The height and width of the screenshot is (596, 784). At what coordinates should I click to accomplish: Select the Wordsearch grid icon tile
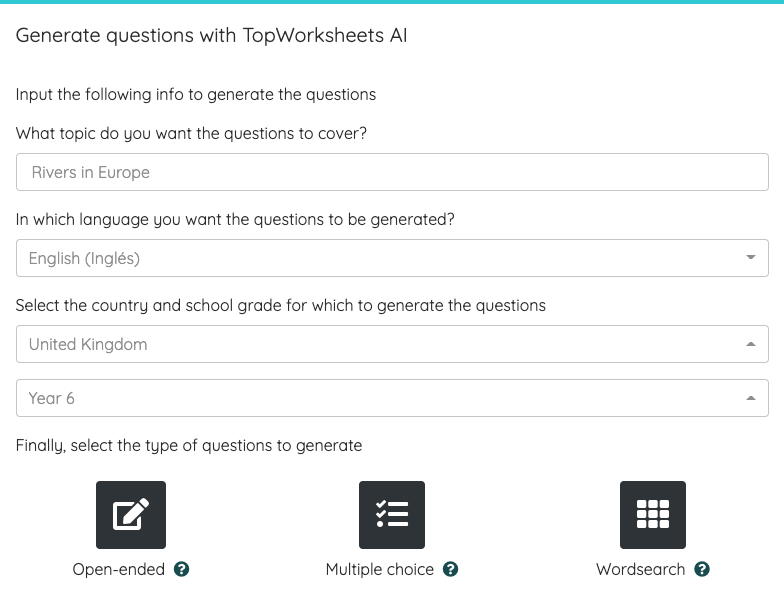tap(653, 514)
